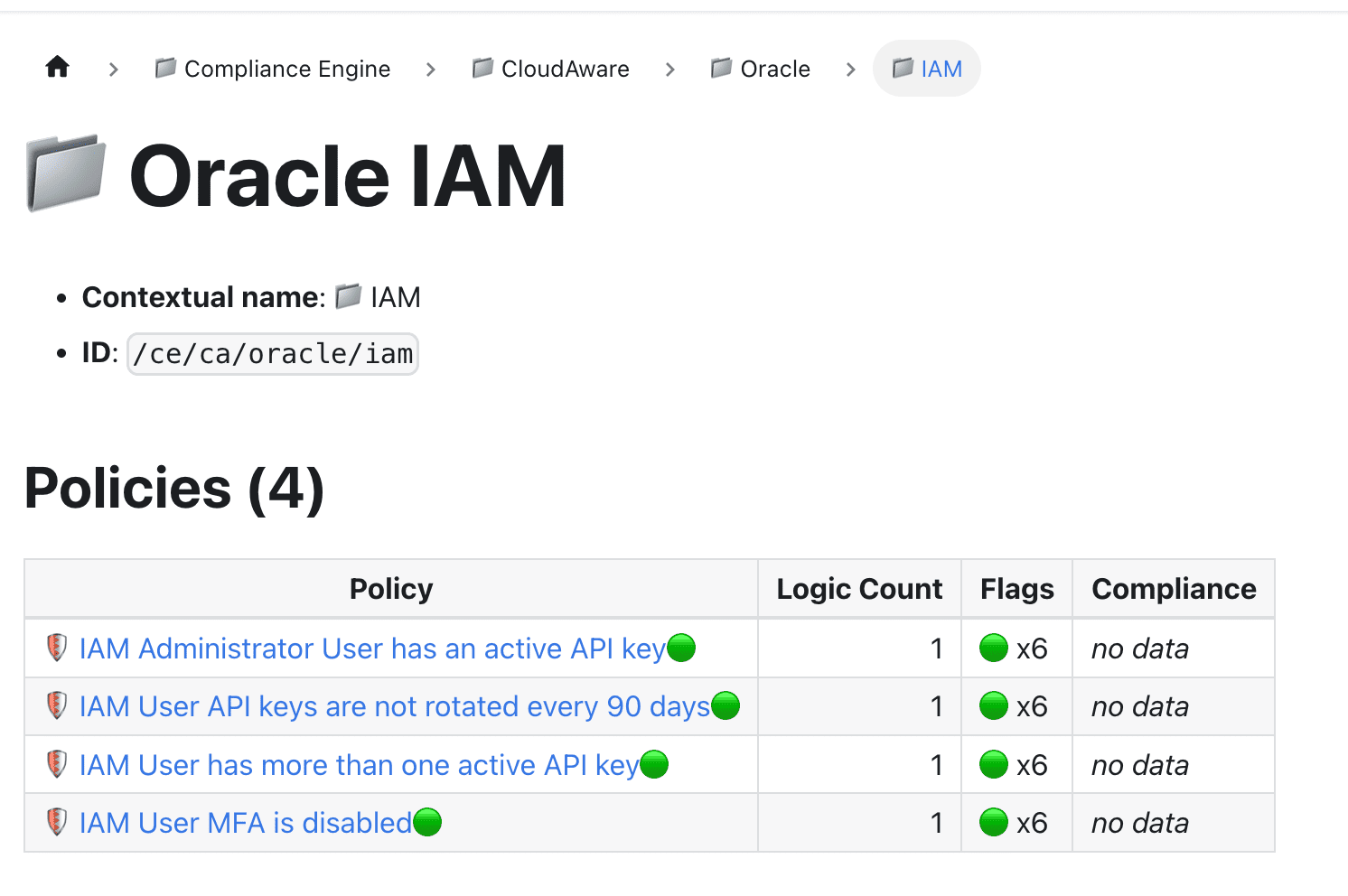Image resolution: width=1348 pixels, height=896 pixels.
Task: Open IAM User API keys not rotated policy
Action: click(395, 706)
